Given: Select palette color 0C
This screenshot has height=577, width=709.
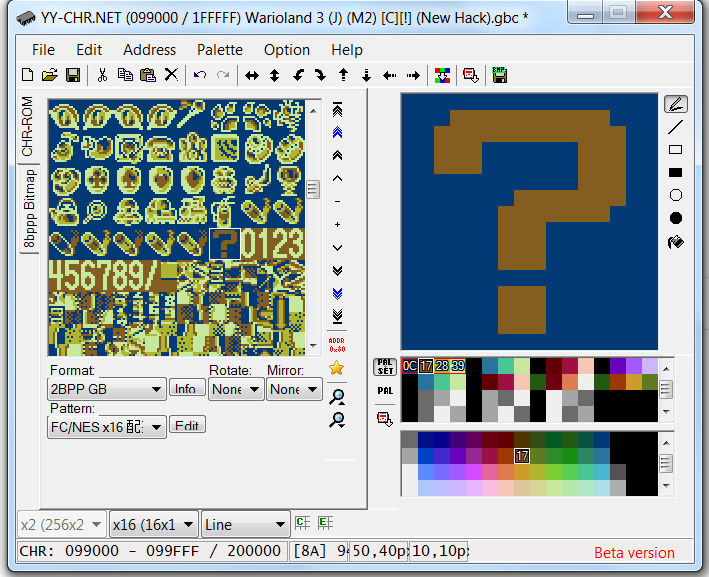Looking at the screenshot, I should coord(410,366).
